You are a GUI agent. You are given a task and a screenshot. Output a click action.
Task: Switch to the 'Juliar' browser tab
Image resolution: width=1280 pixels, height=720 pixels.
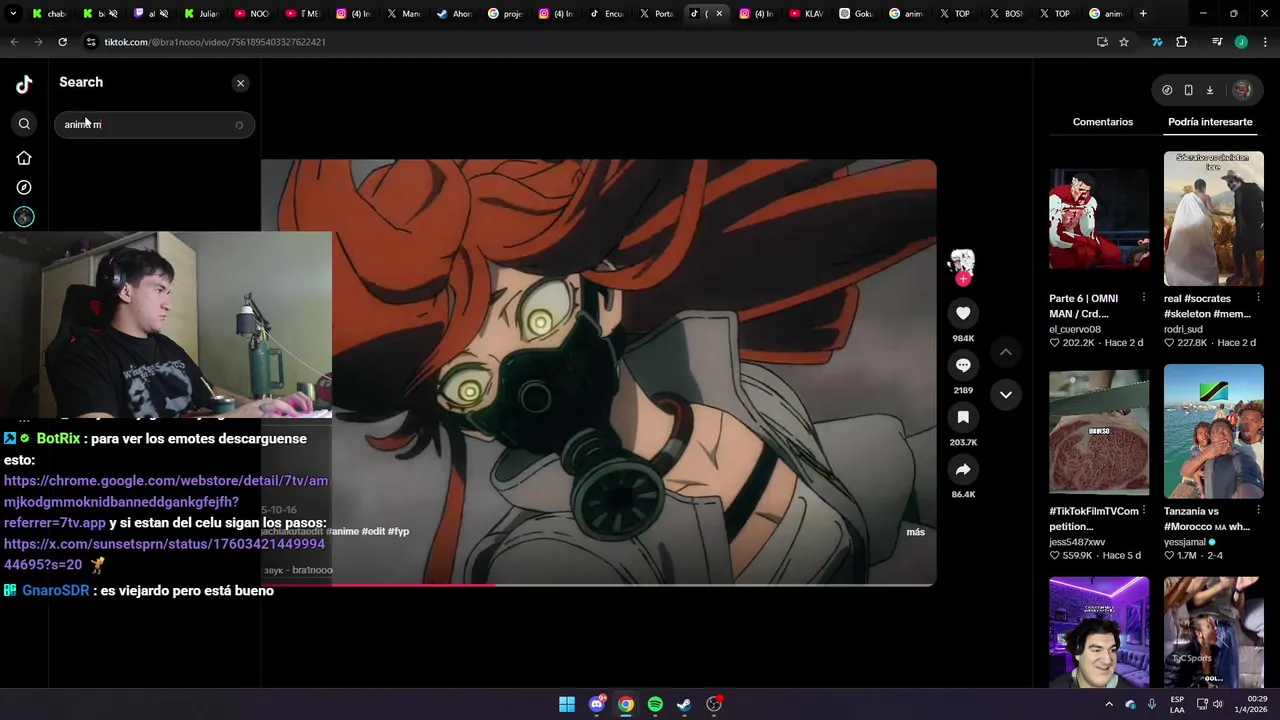point(201,14)
